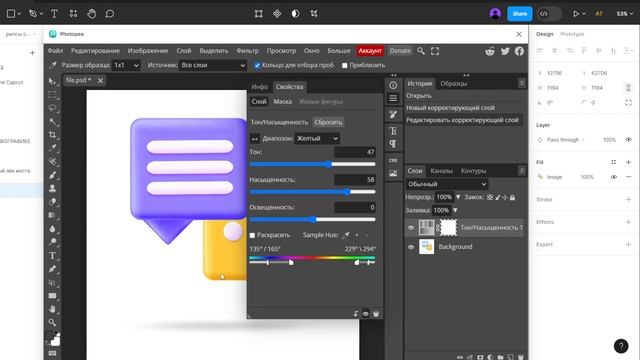
Task: Click the Figma Share button
Action: (520, 13)
